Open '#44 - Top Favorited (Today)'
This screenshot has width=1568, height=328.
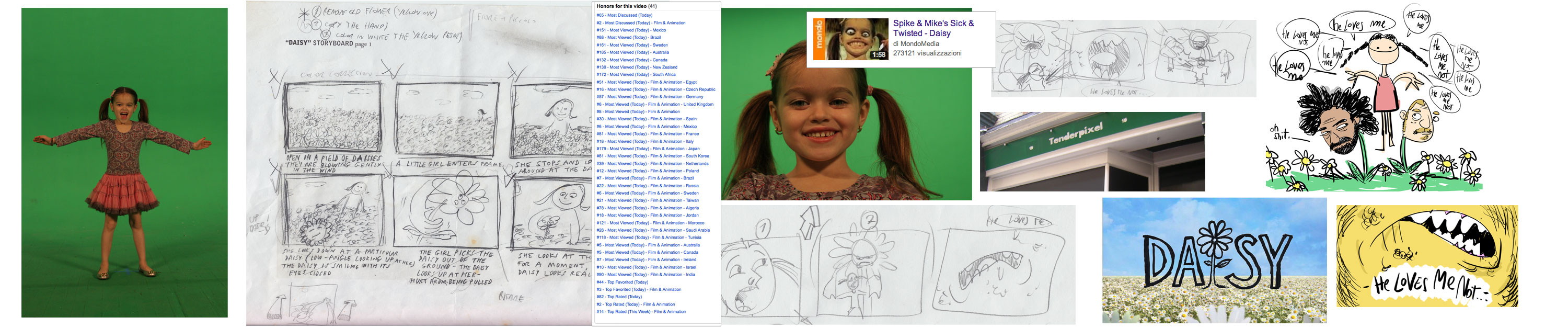coord(622,282)
